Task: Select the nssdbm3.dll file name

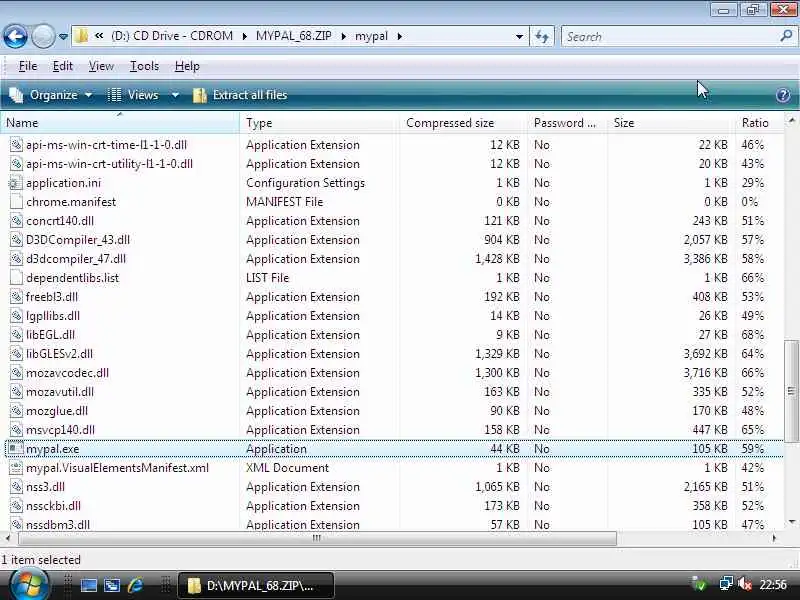Action: coord(58,524)
